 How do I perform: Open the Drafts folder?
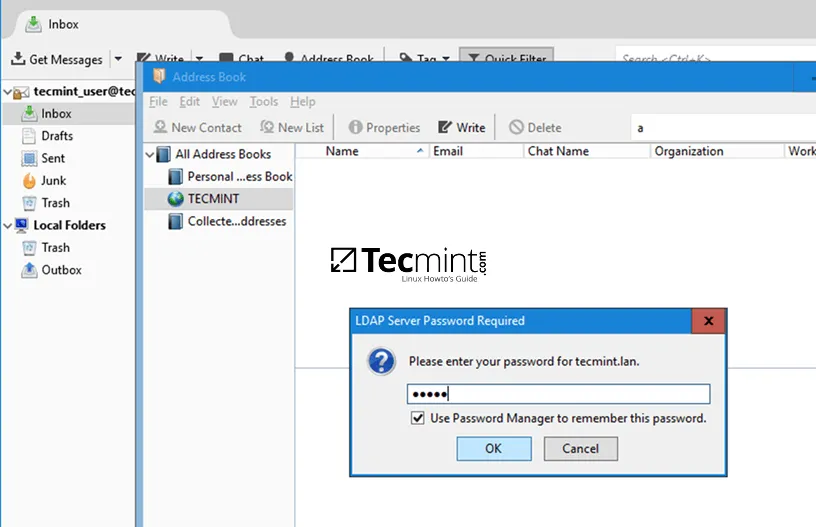tap(57, 136)
